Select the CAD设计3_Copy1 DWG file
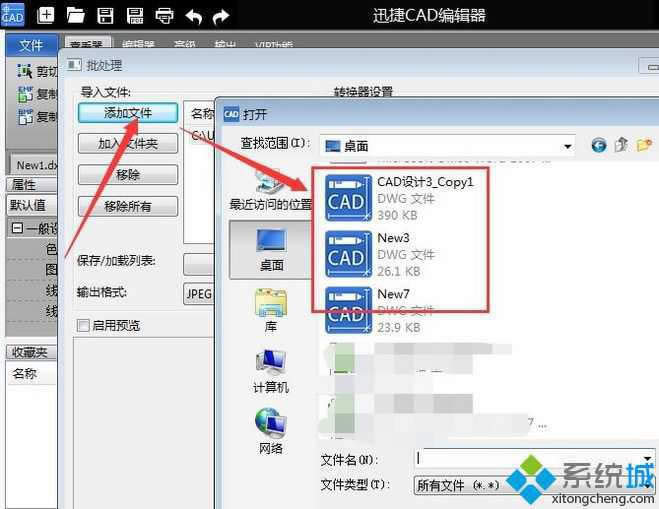 [400, 198]
